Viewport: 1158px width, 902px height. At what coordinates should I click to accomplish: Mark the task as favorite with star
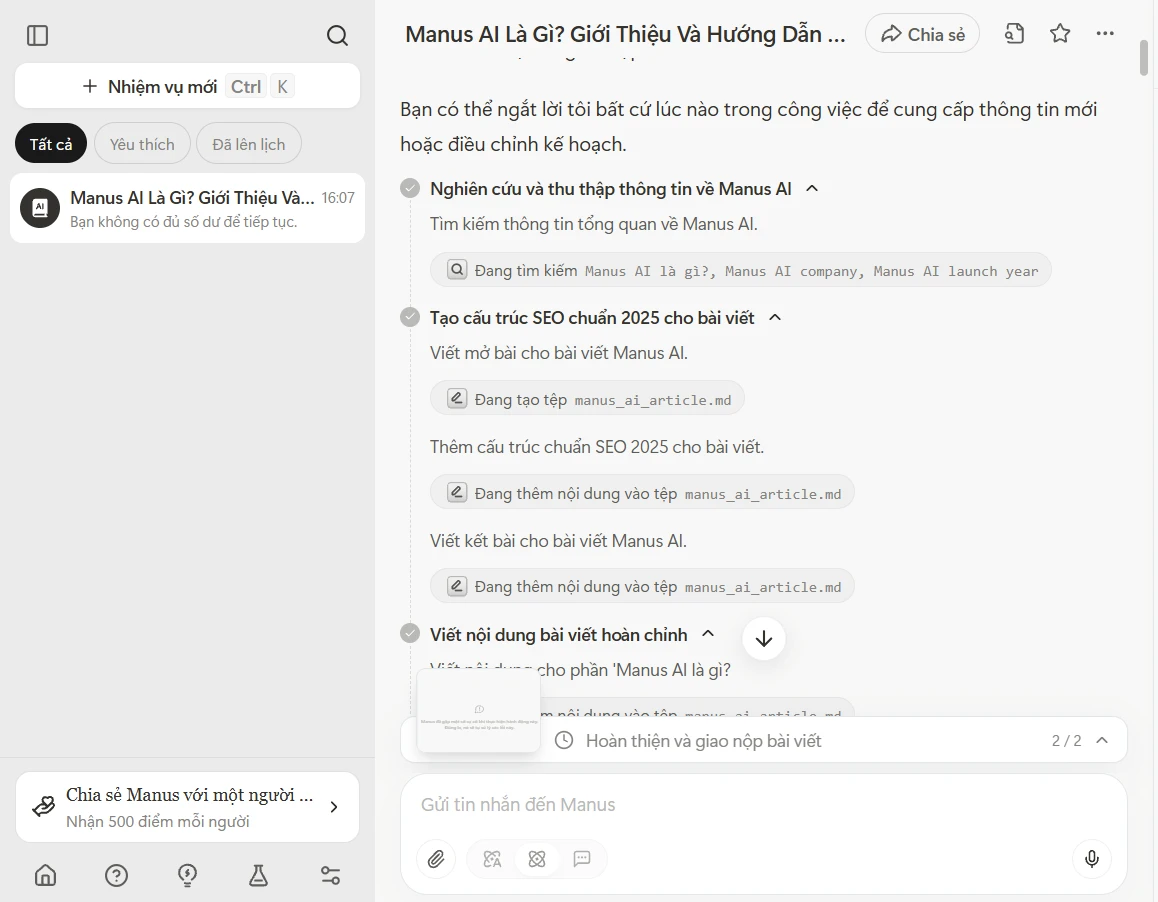1061,34
